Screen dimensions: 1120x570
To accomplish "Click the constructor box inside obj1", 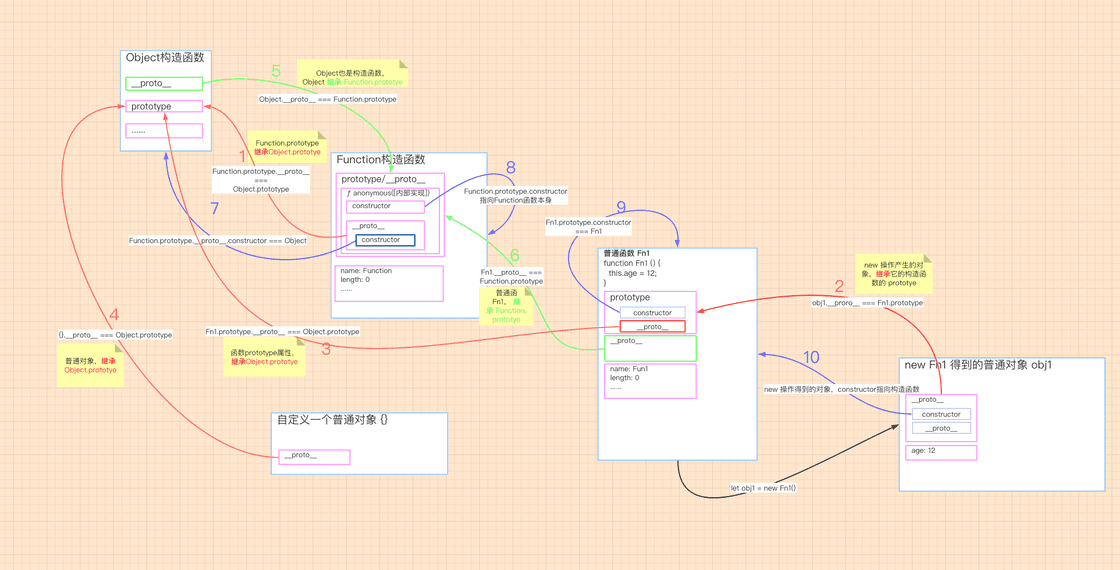I will 941,414.
